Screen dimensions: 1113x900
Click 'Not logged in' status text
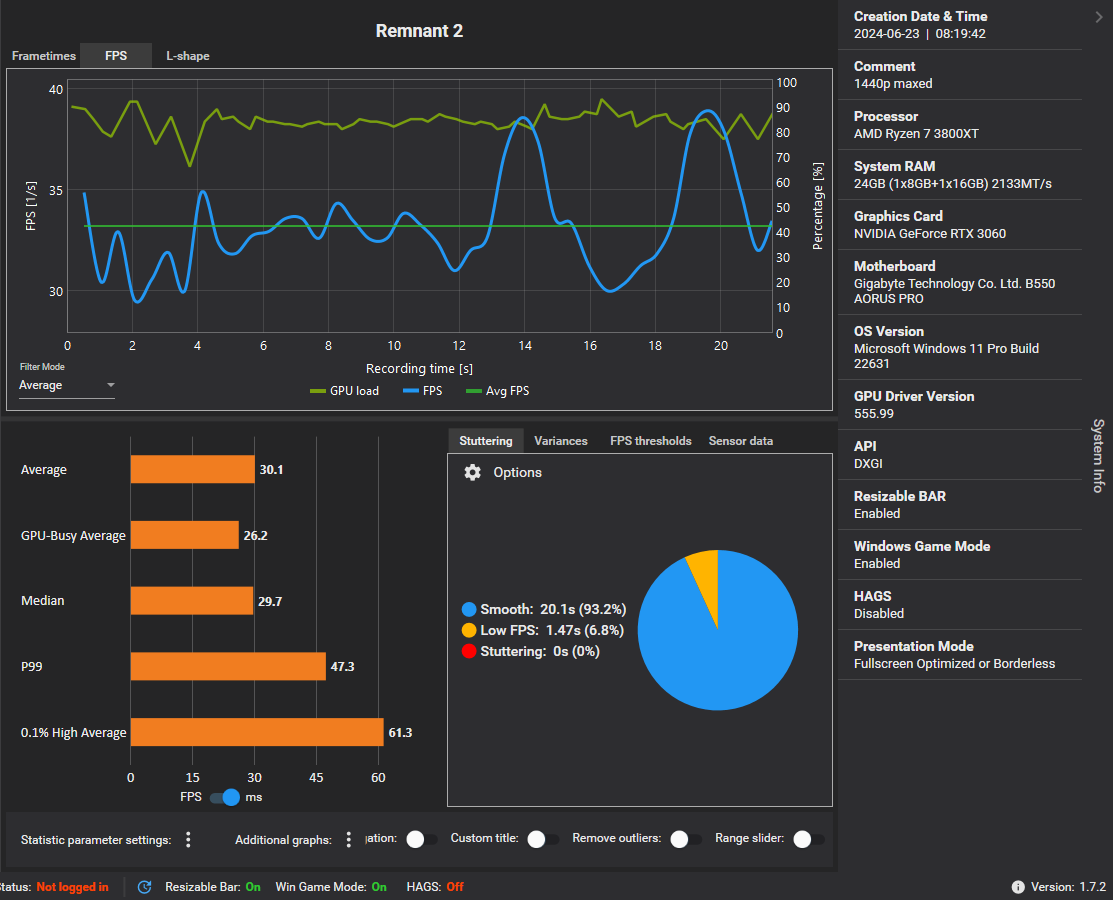[72, 887]
